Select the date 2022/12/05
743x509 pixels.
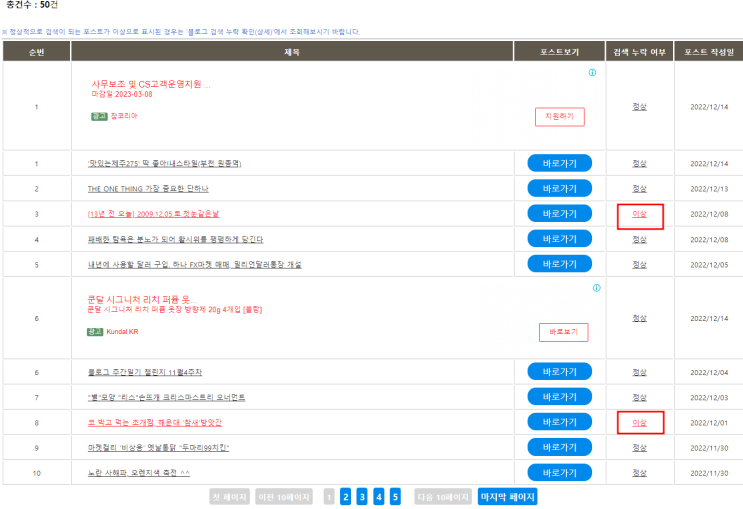tap(709, 265)
